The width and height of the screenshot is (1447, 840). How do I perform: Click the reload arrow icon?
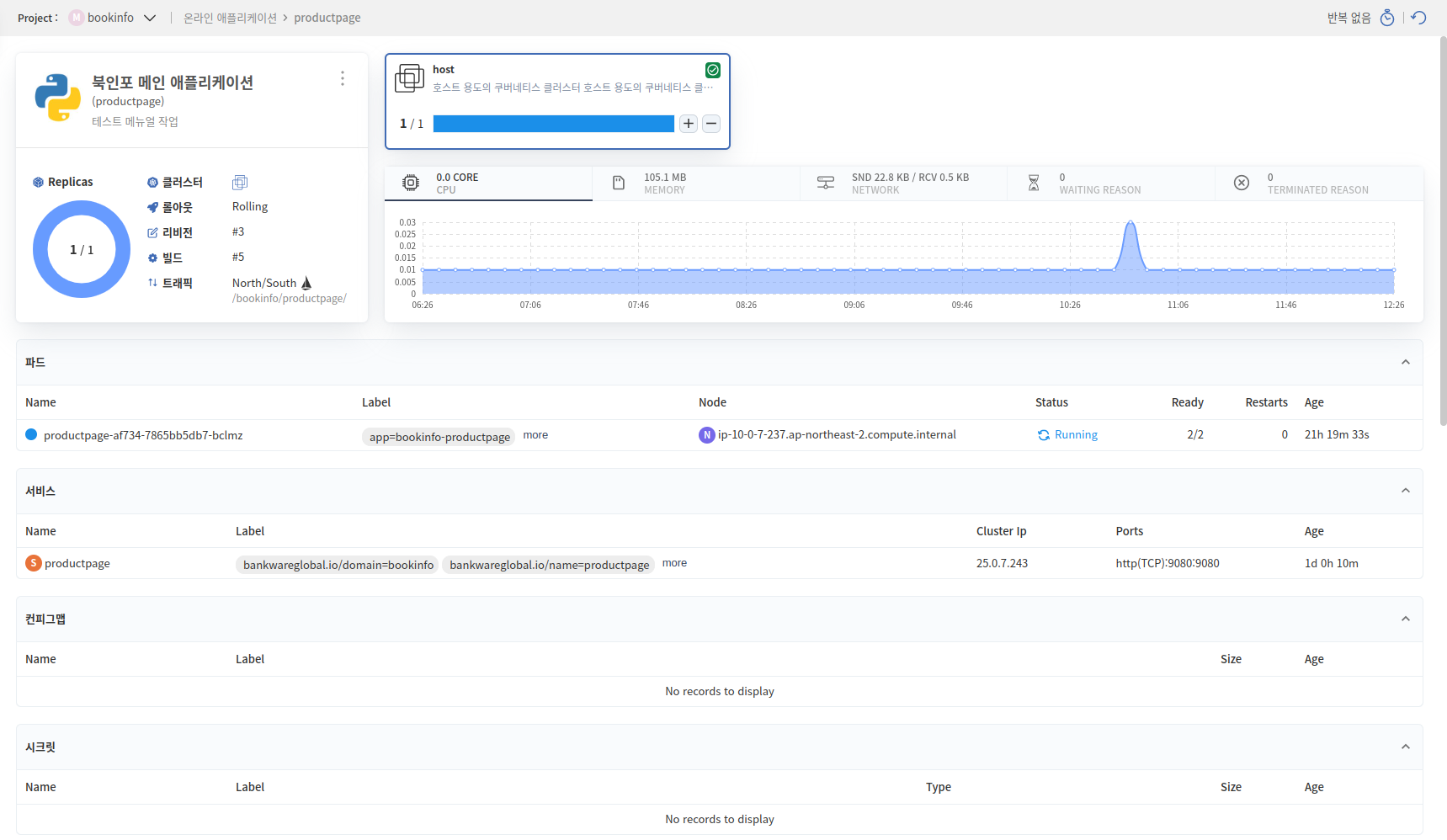pyautogui.click(x=1419, y=18)
